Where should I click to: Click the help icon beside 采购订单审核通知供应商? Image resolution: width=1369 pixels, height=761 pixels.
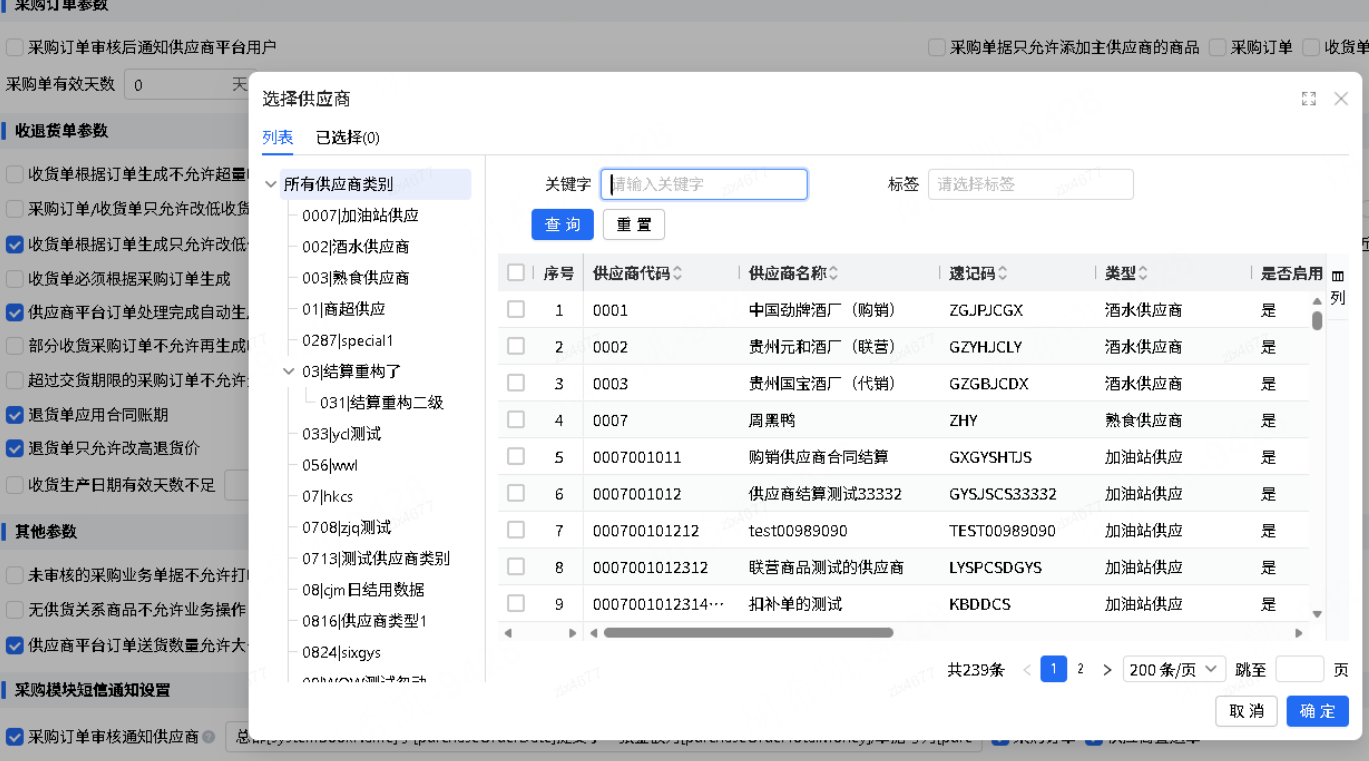(x=209, y=737)
